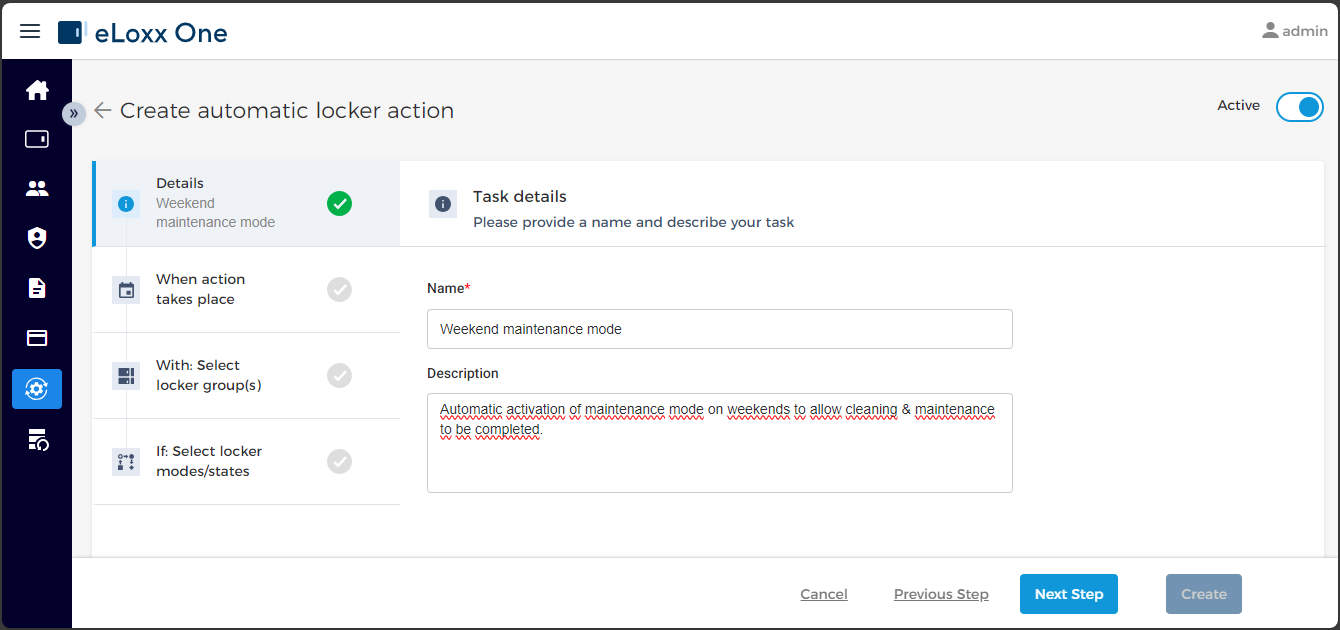Select the Details step
Viewport: 1340px width, 630px height.
(x=246, y=203)
